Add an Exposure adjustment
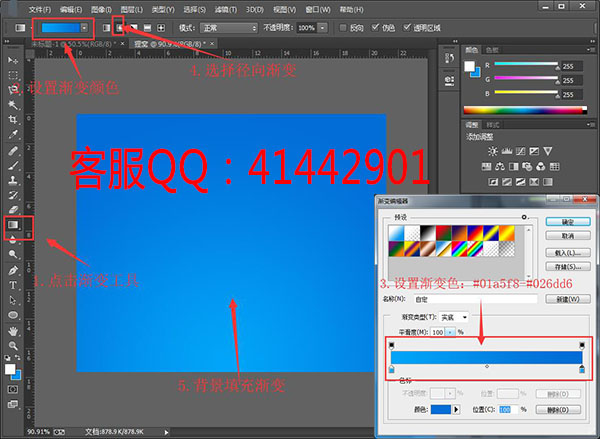600x439 pixels. pyautogui.click(x=534, y=151)
